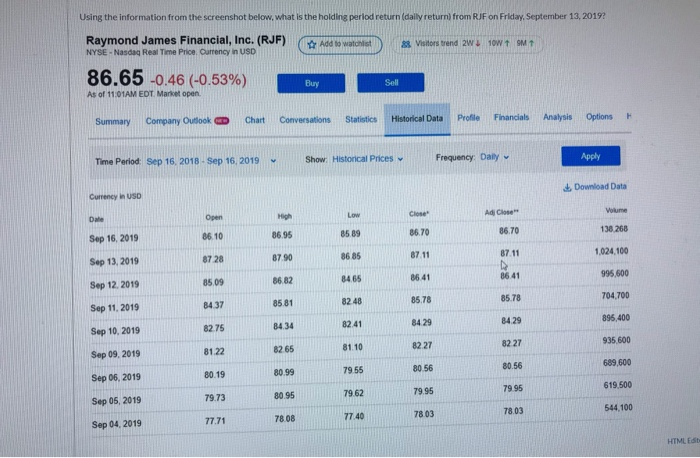Open the Analysis tab
700x458 pixels.
click(x=557, y=117)
